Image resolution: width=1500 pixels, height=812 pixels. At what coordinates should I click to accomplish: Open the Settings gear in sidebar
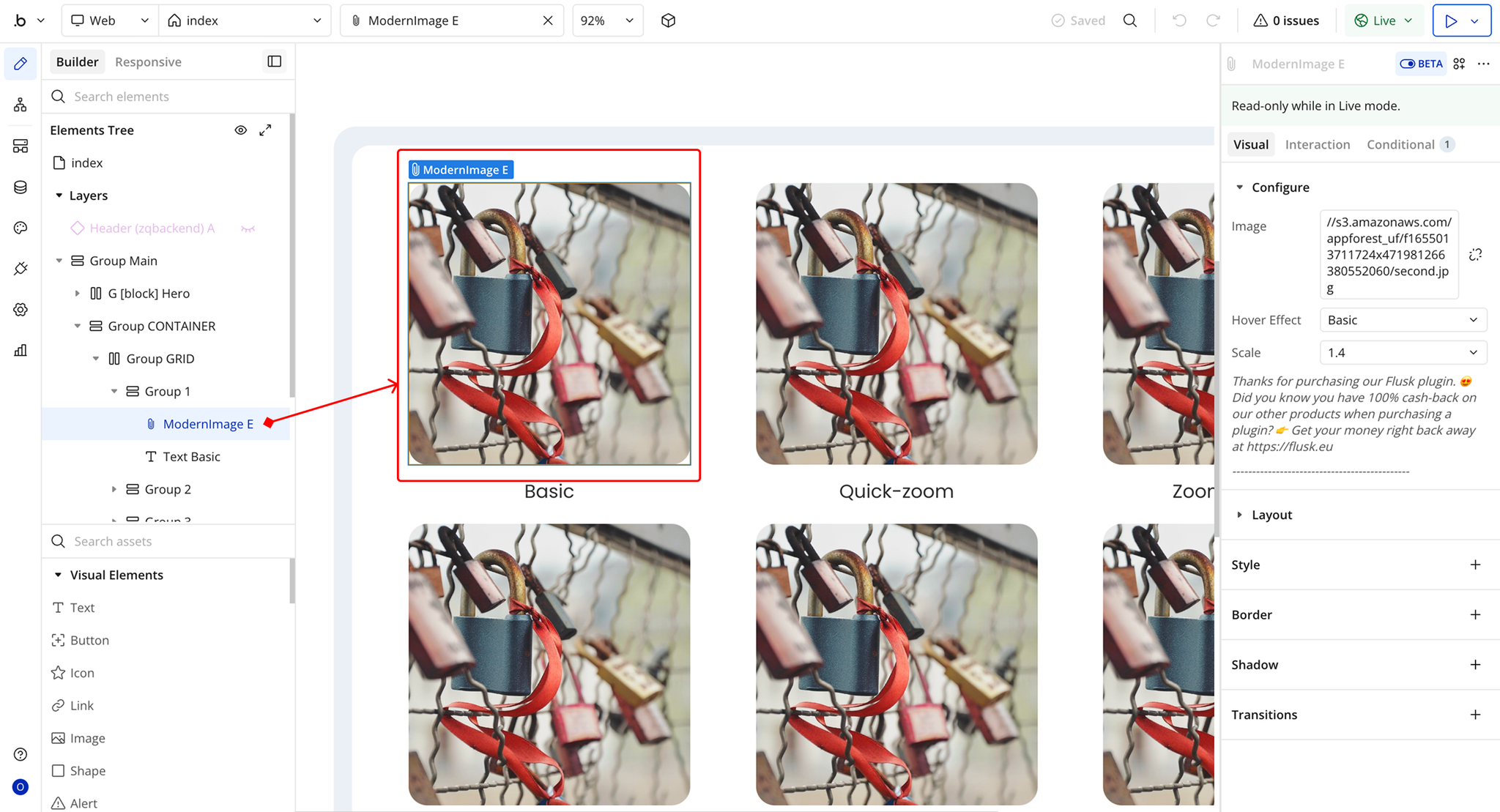click(21, 310)
